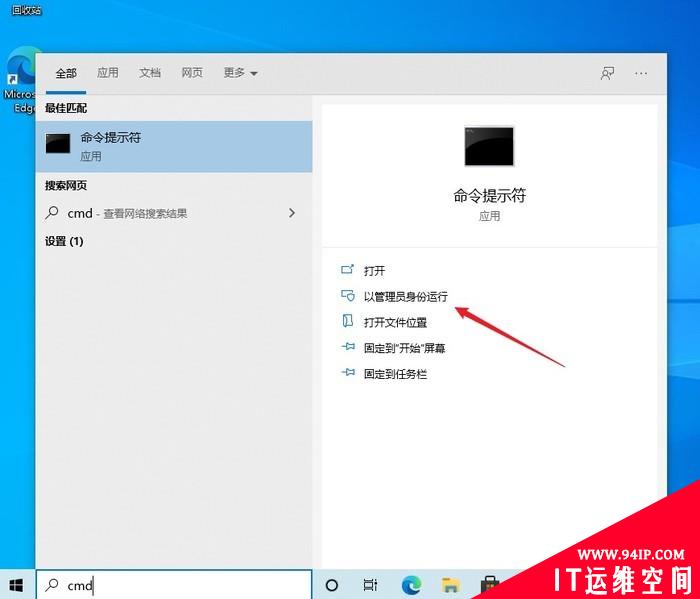The height and width of the screenshot is (599, 700).
Task: Click the pin icon beside 固定到"开始"屏幕
Action: (348, 347)
